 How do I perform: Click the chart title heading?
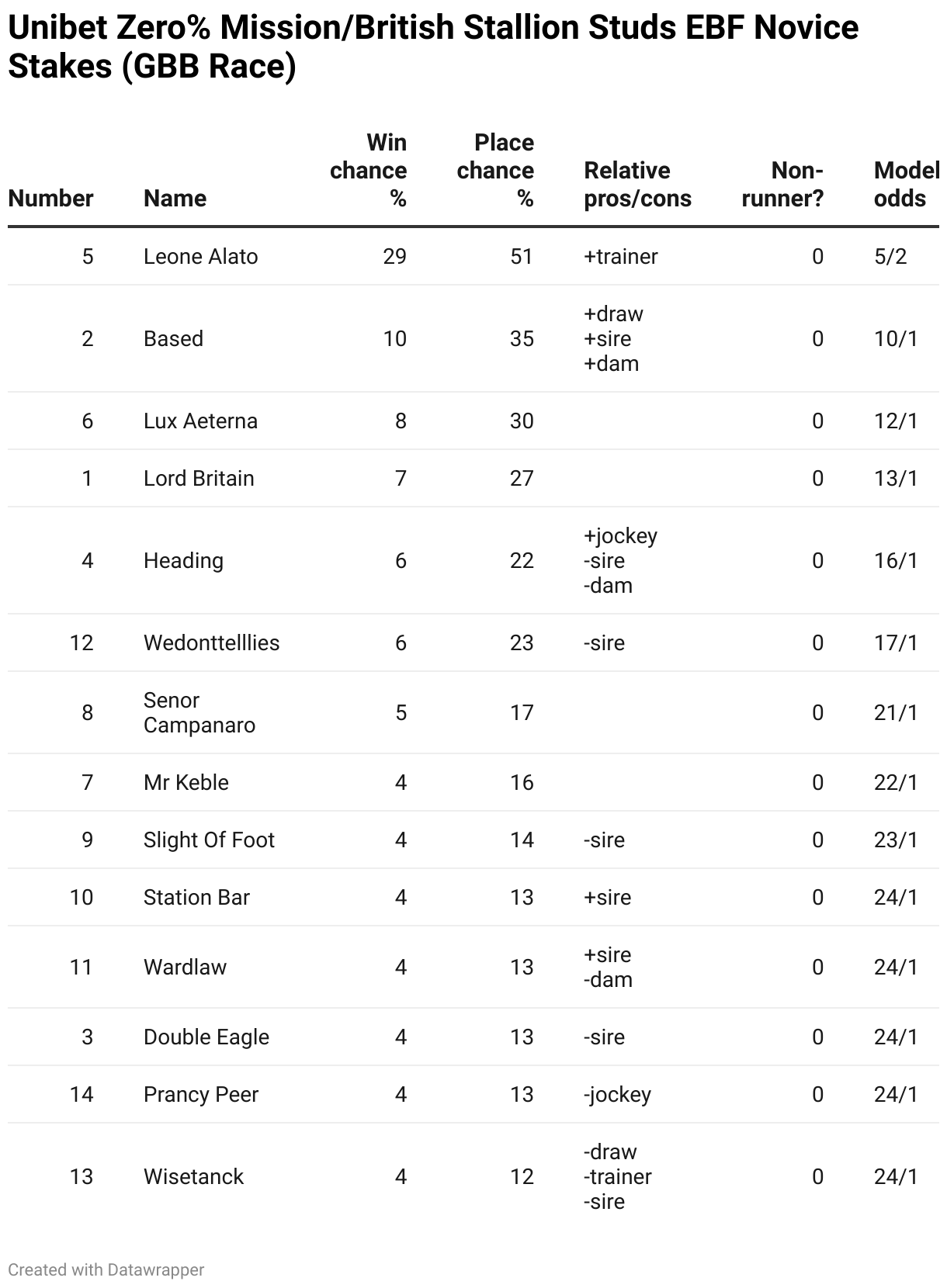pos(433,47)
